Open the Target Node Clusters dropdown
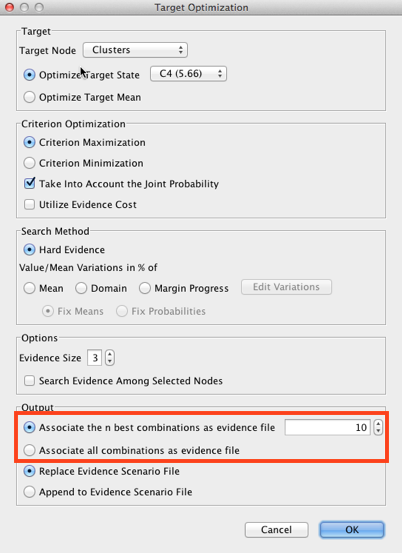402x553 pixels. click(135, 50)
